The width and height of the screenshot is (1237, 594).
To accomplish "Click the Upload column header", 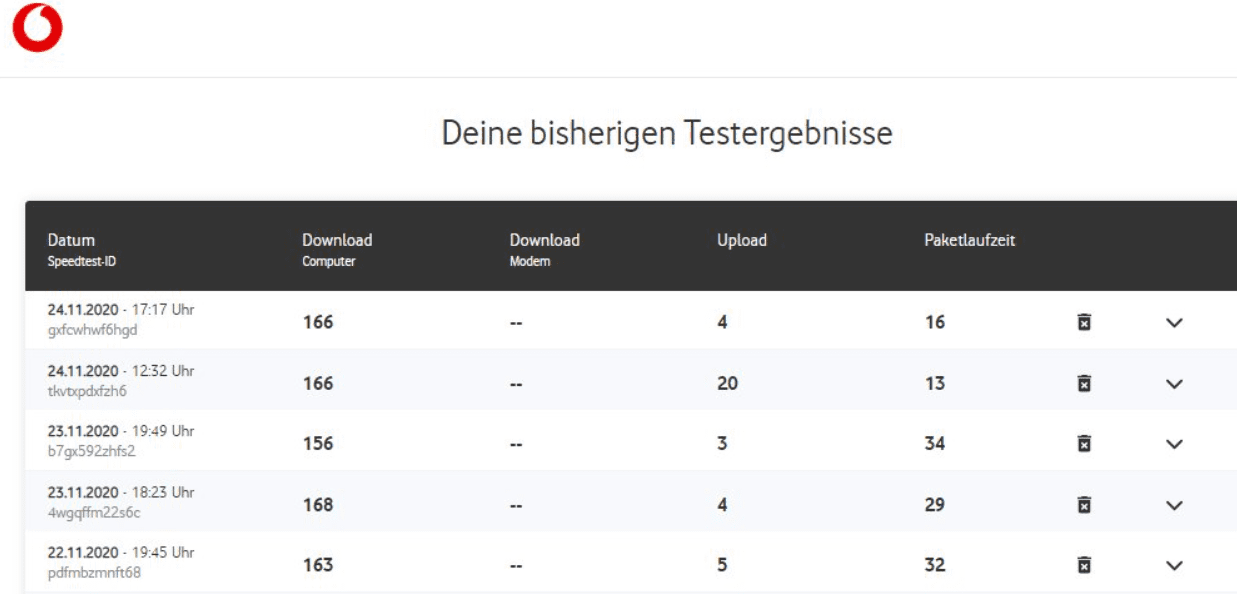I will 741,240.
